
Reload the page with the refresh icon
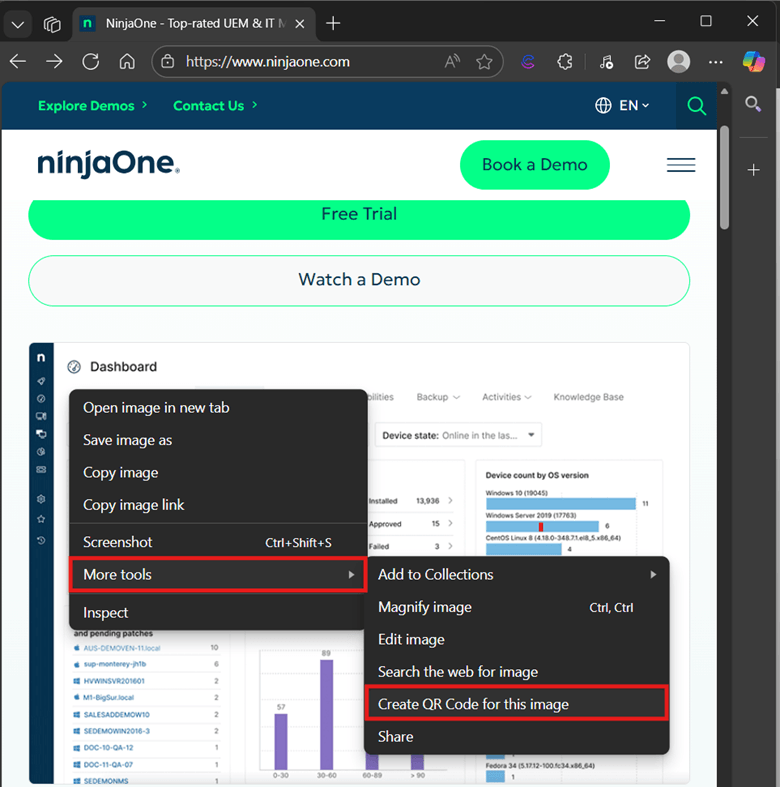click(91, 62)
